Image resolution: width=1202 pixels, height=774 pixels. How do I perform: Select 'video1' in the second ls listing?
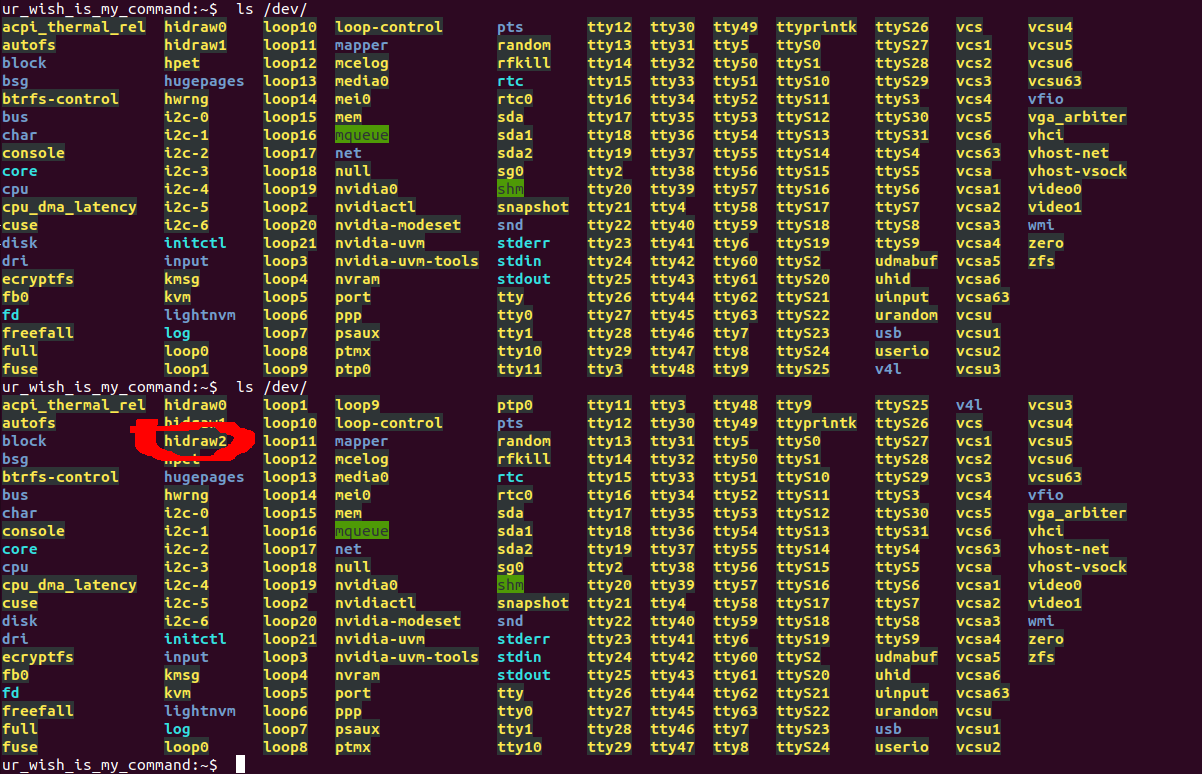[x=1055, y=603]
